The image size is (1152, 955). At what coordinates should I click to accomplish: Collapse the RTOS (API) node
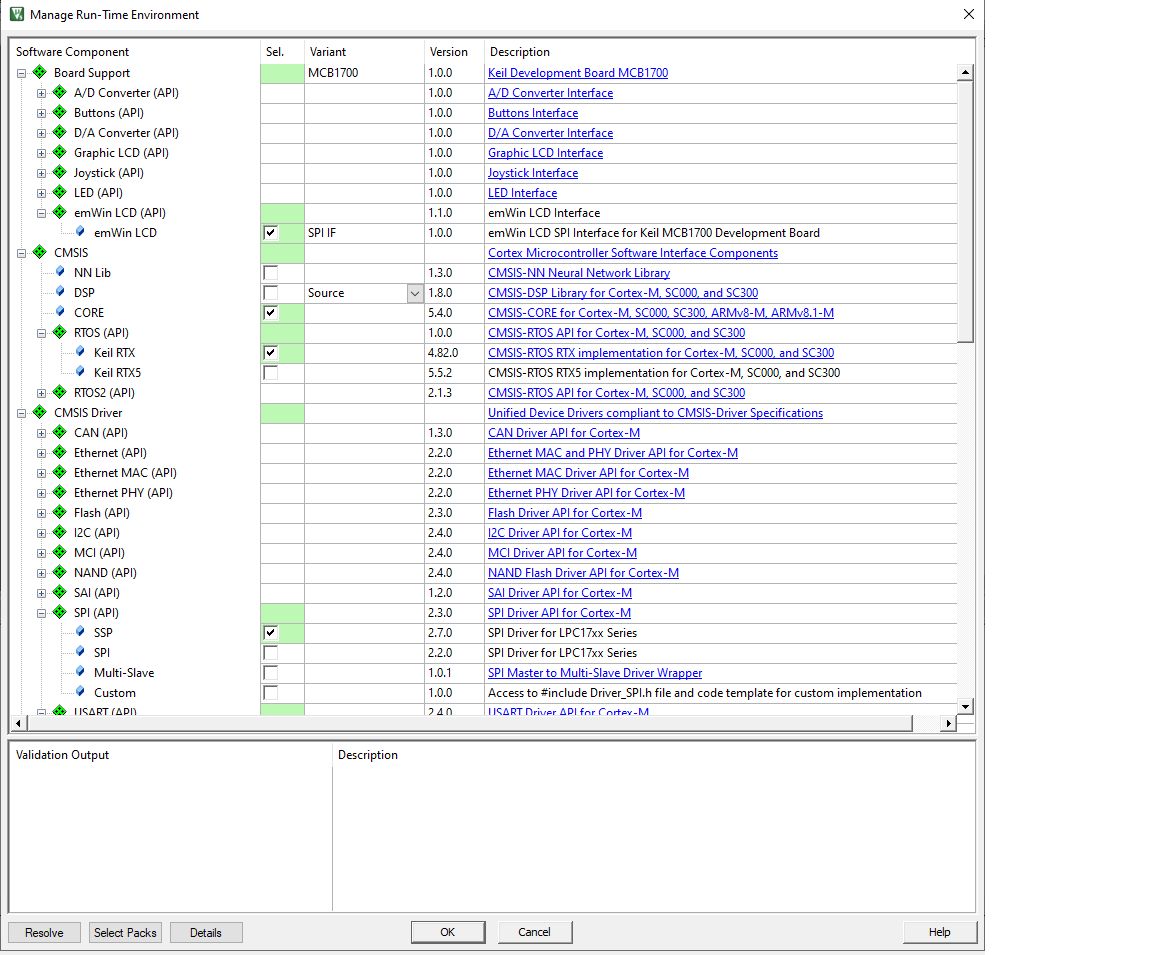click(x=41, y=333)
